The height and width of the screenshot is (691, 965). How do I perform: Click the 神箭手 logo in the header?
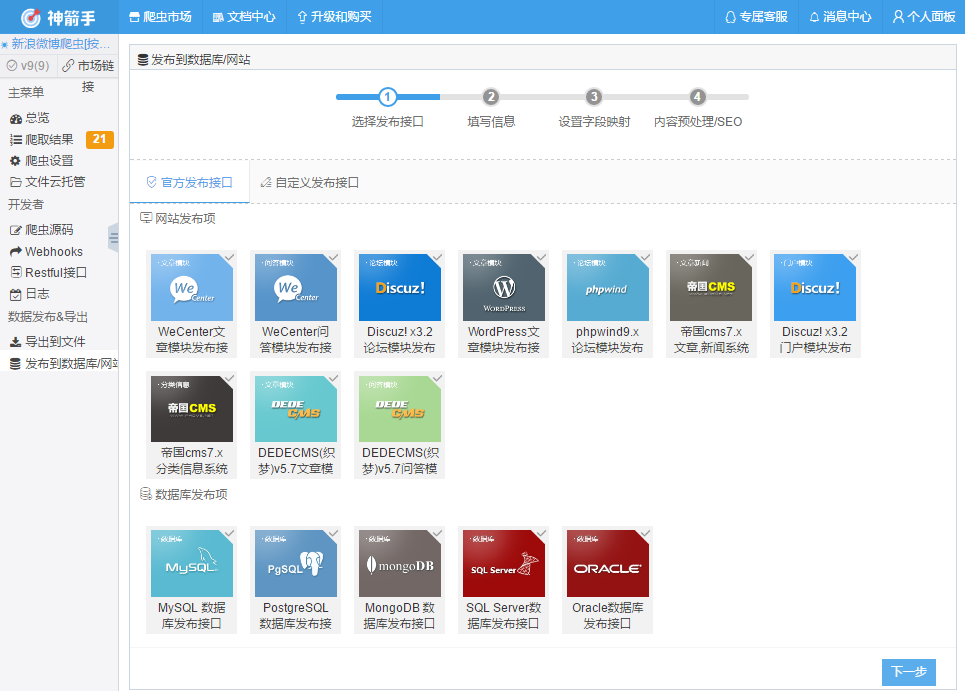point(58,17)
